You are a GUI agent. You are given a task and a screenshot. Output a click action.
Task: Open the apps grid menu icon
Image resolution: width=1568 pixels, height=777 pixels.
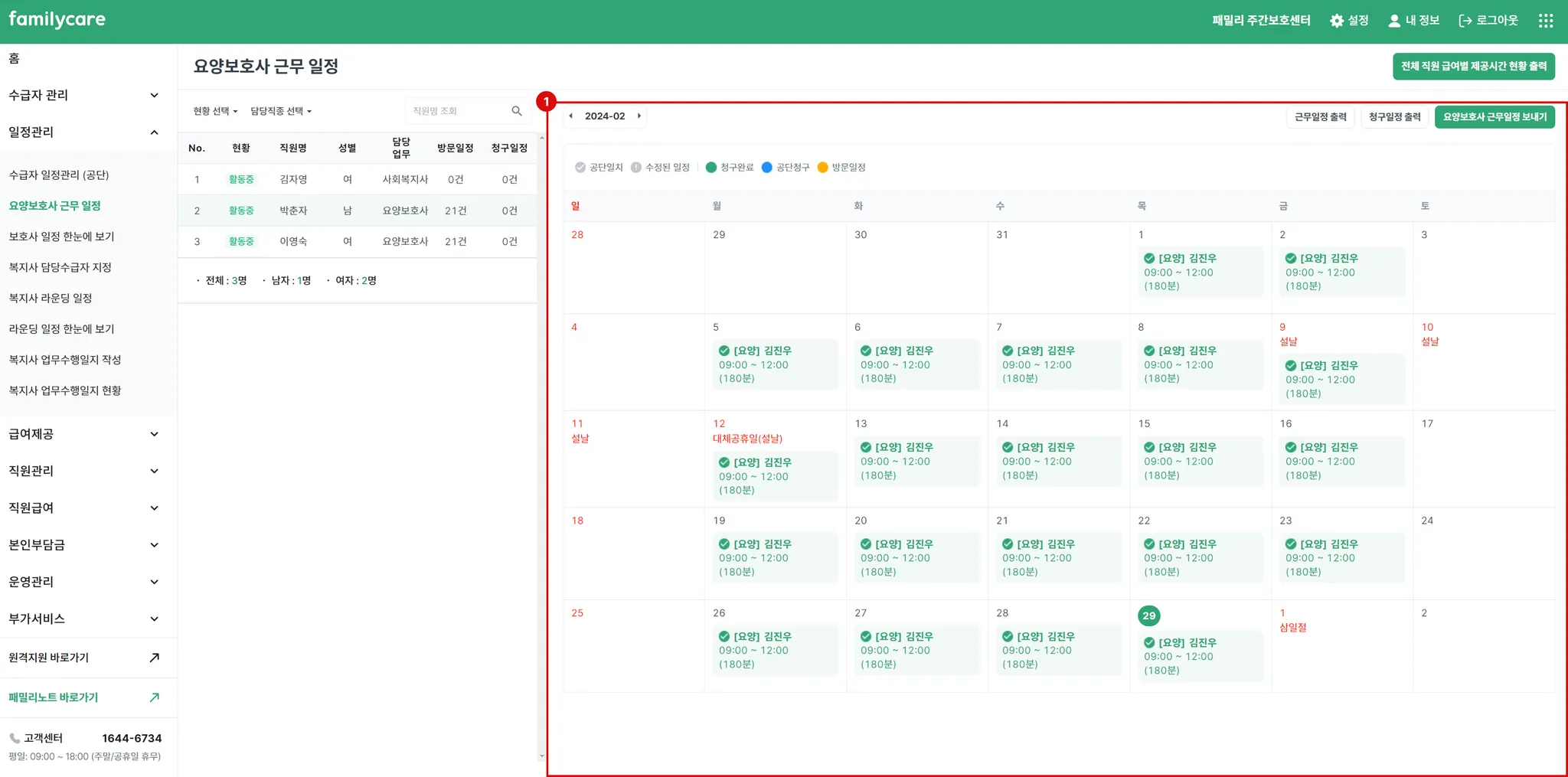point(1546,21)
